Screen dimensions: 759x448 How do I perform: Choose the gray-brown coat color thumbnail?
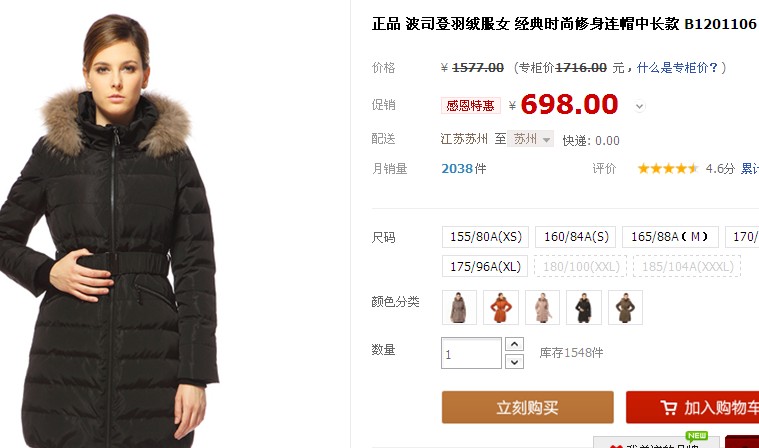pyautogui.click(x=459, y=307)
